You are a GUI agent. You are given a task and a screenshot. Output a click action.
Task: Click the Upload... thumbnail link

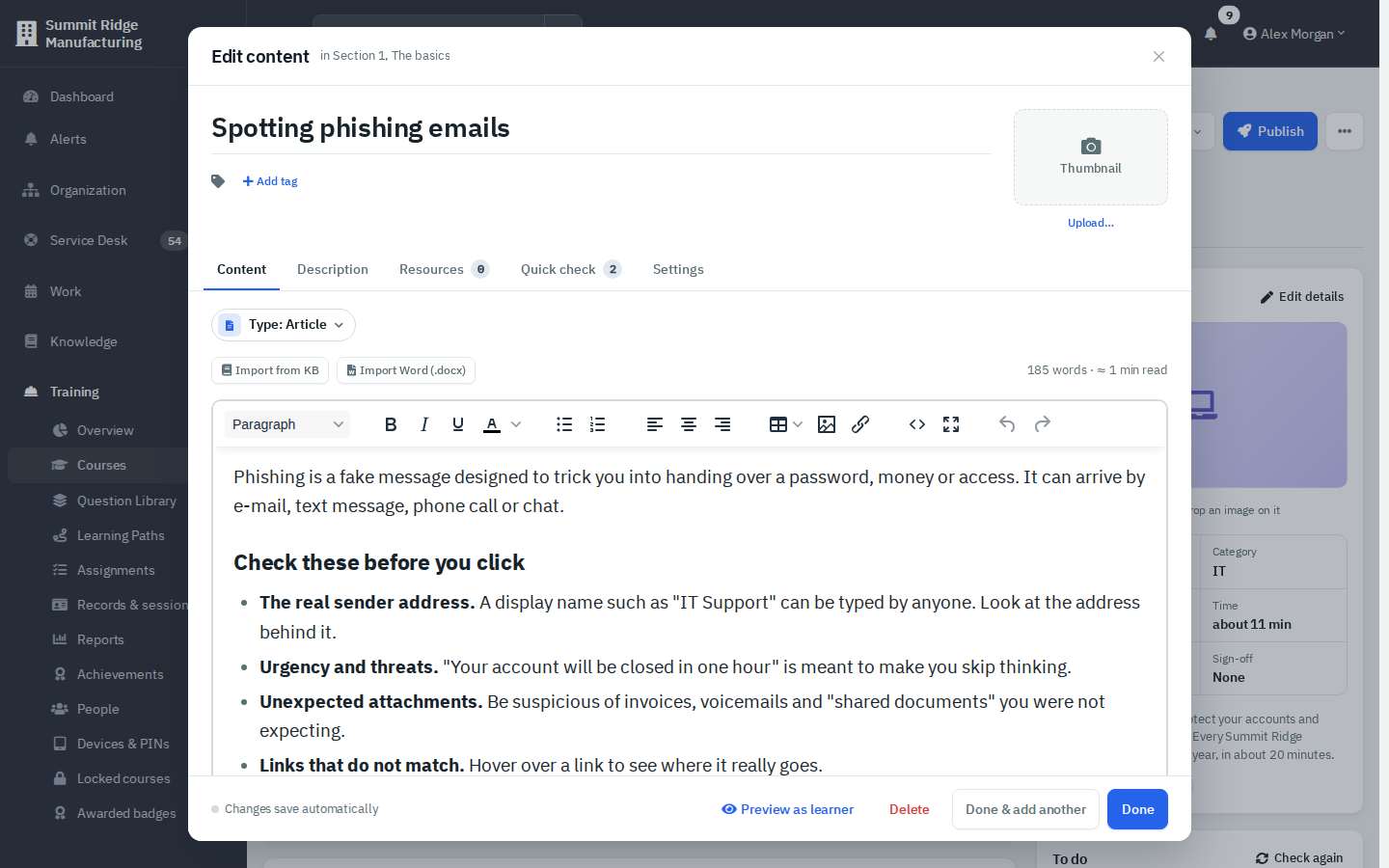1091,223
